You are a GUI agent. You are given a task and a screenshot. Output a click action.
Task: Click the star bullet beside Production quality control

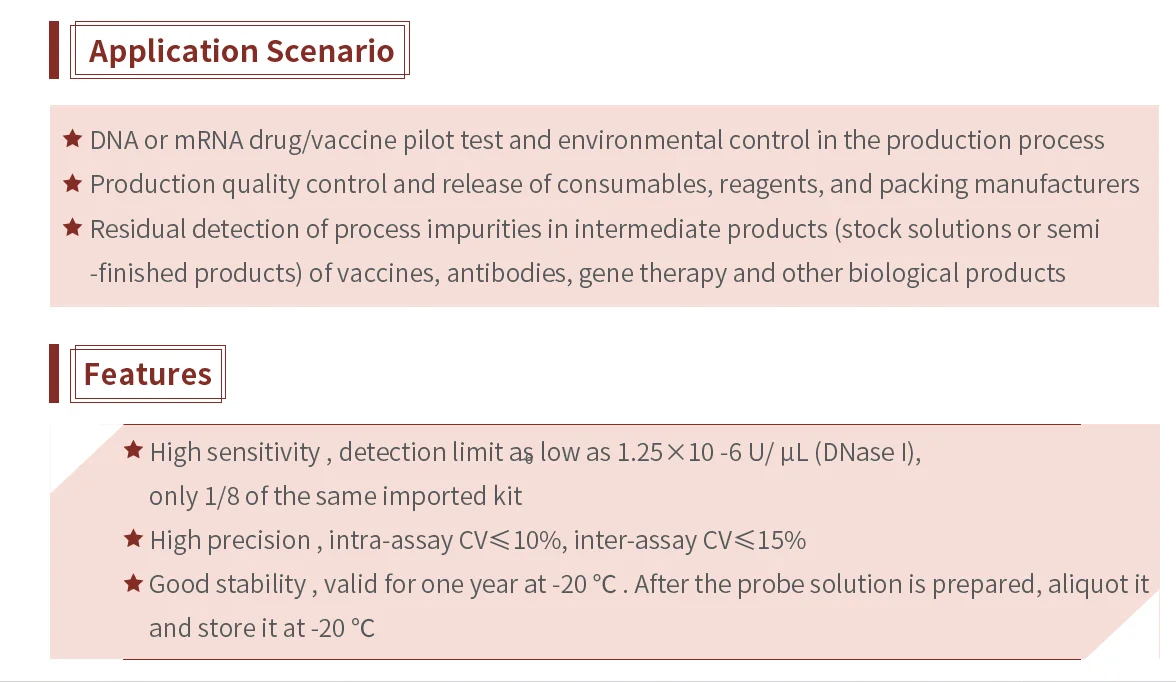point(72,183)
